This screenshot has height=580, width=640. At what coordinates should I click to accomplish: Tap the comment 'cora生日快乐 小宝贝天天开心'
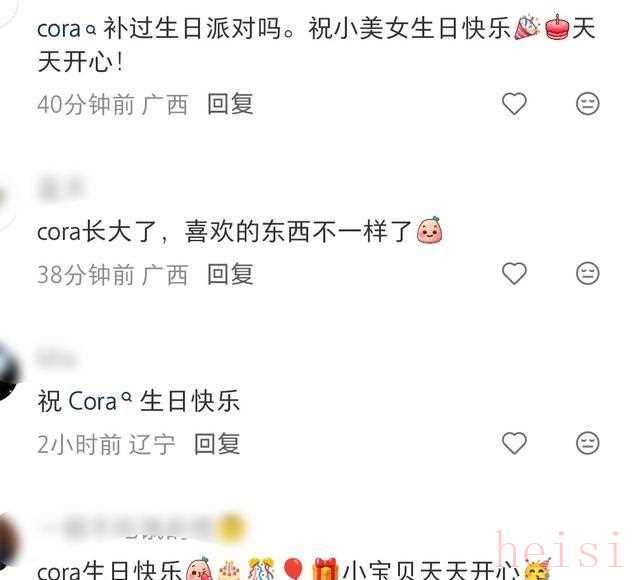tap(294, 569)
